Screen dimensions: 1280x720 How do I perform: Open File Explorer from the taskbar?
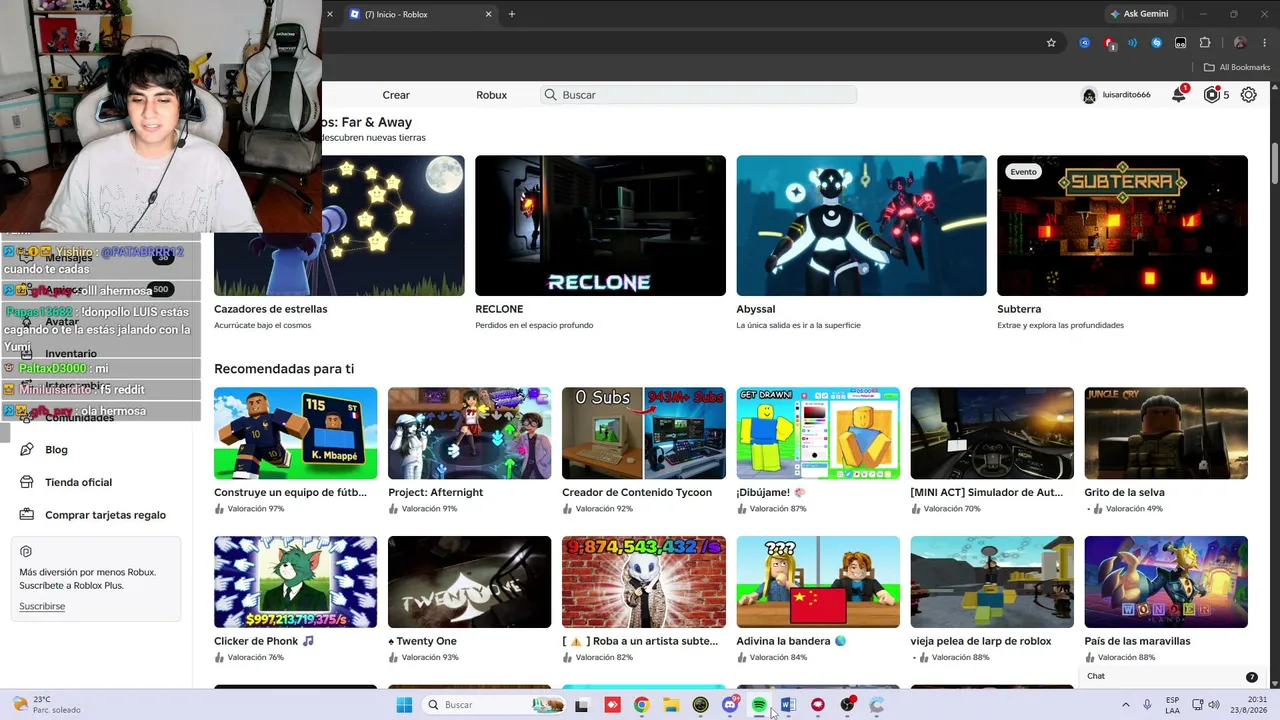(x=671, y=705)
